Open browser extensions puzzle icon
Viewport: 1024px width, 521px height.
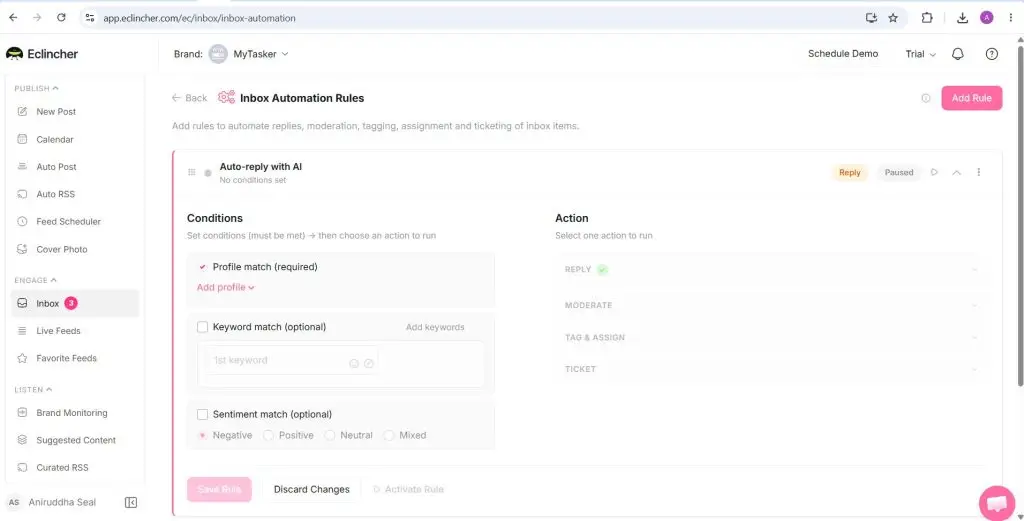927,18
